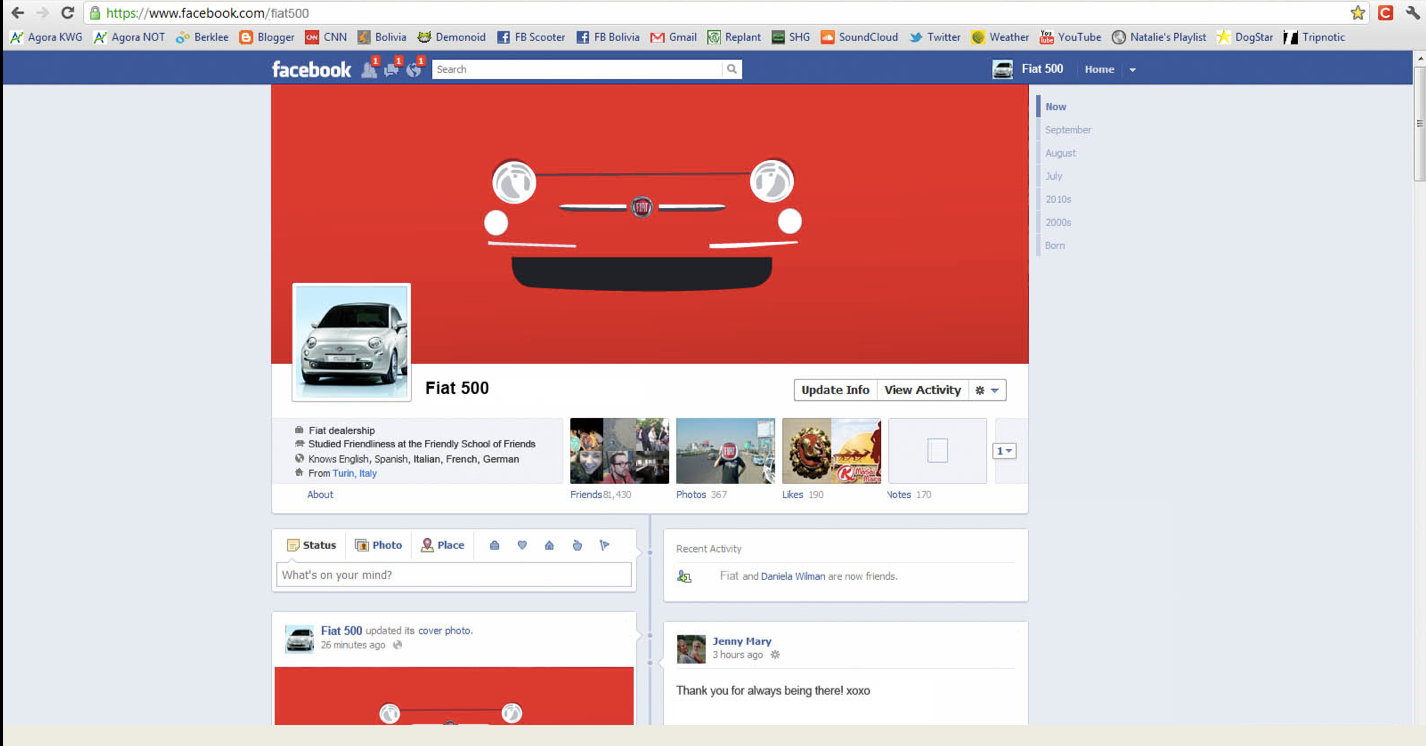The image size is (1426, 746).
Task: Open the SoundCloud bookmark
Action: tap(859, 37)
